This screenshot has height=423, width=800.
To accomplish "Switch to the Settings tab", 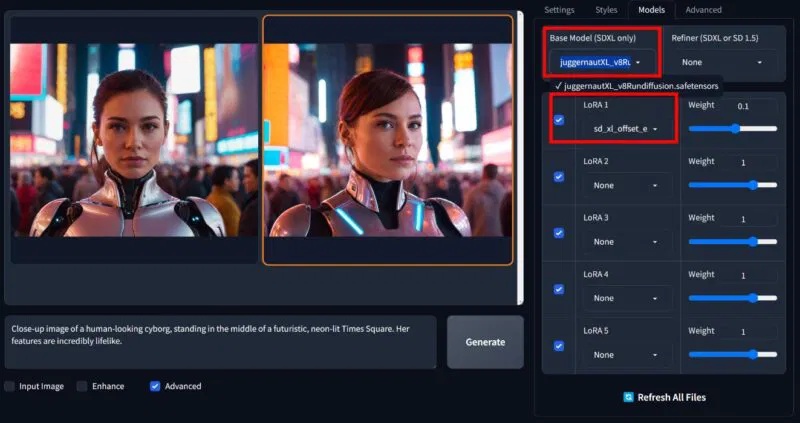I will coord(559,10).
